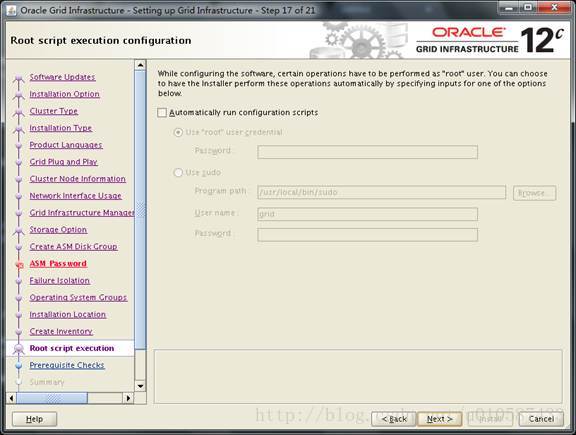576x435 pixels.
Task: Click the vertical scrollbar thumb in steps panel
Action: 140,211
